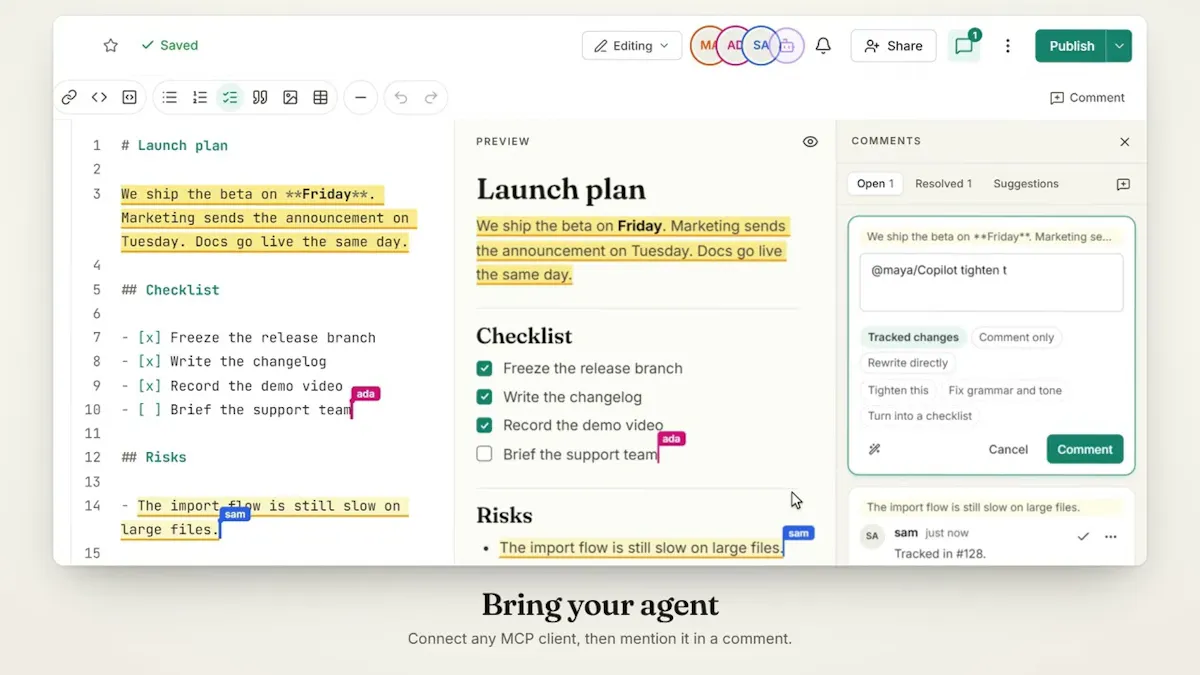1200x675 pixels.
Task: Click the Share button
Action: click(x=893, y=46)
